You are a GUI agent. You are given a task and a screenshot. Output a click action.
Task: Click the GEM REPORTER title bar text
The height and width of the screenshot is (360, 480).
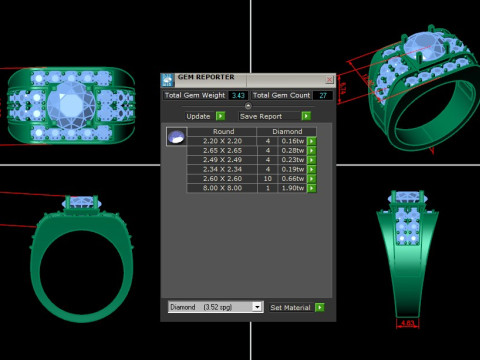(x=206, y=77)
